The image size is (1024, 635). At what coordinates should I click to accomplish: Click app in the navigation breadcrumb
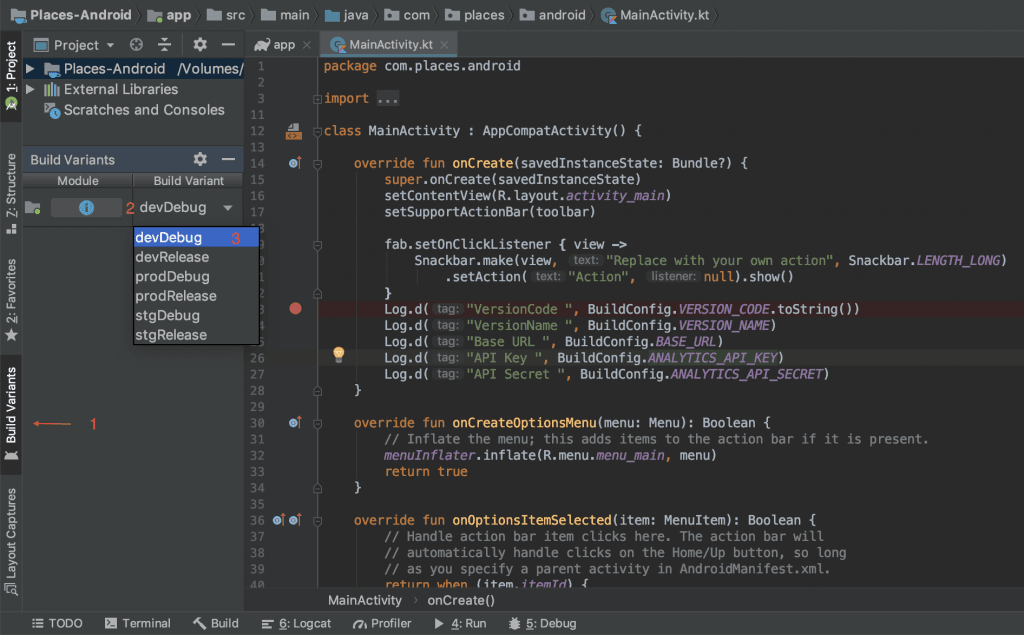[170, 15]
